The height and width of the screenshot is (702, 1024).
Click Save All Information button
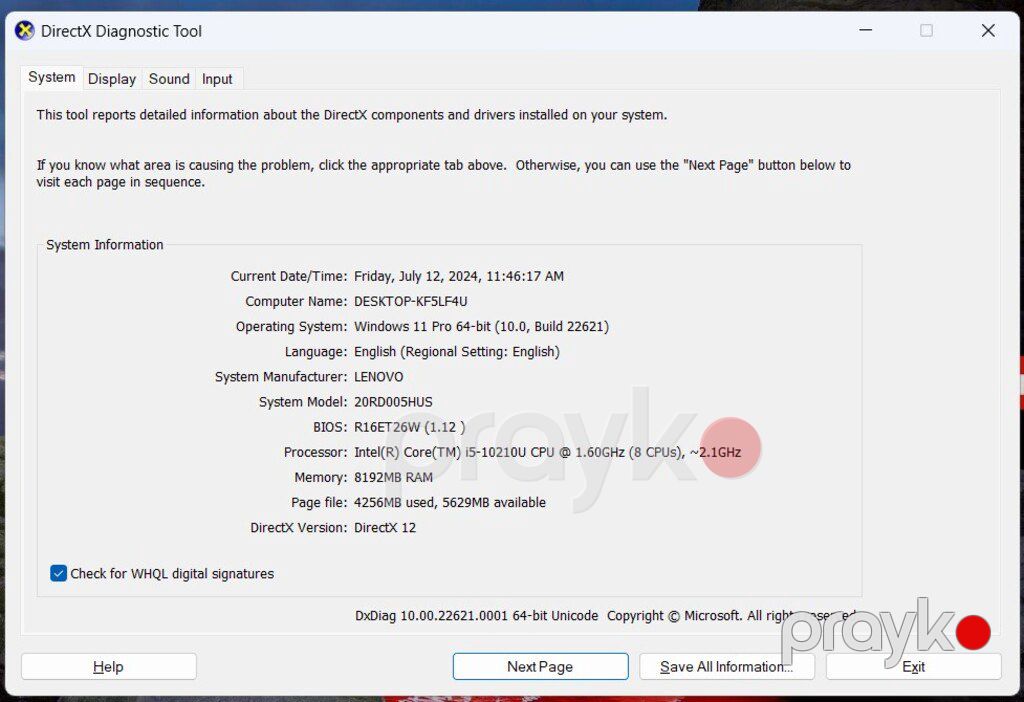[726, 667]
